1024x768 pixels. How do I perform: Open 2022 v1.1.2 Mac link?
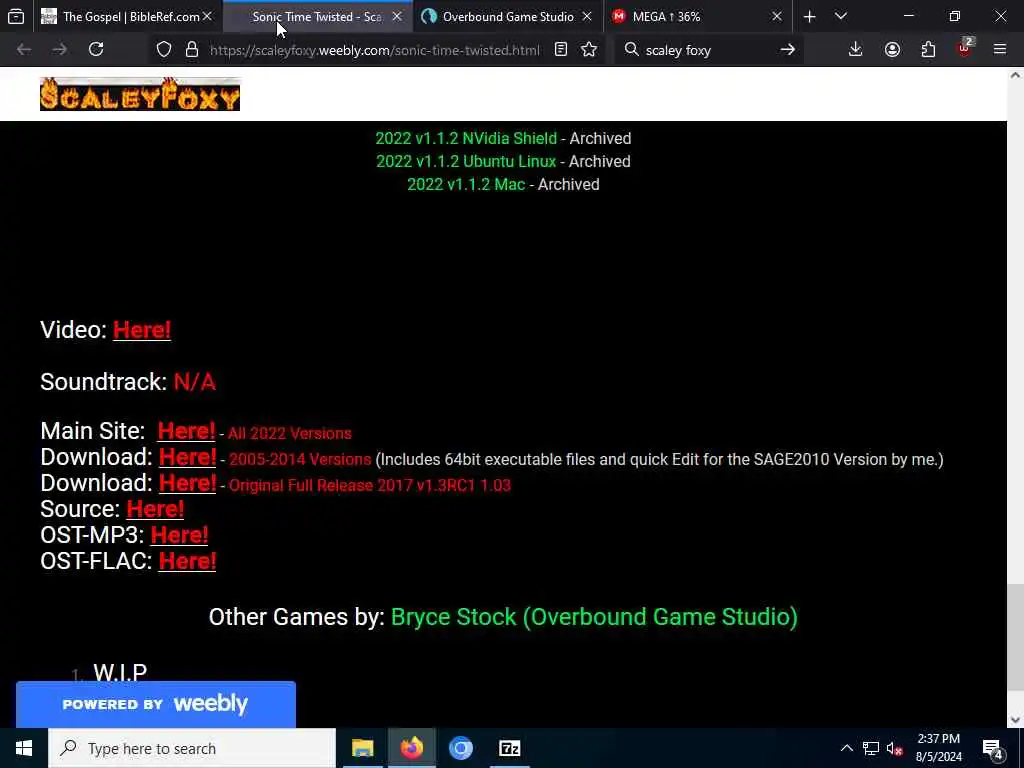click(x=466, y=184)
